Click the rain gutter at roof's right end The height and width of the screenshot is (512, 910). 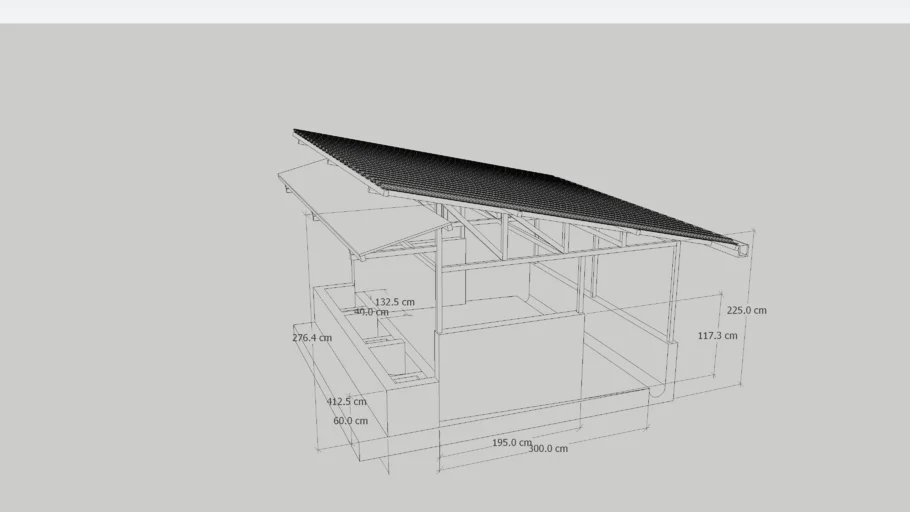point(741,246)
